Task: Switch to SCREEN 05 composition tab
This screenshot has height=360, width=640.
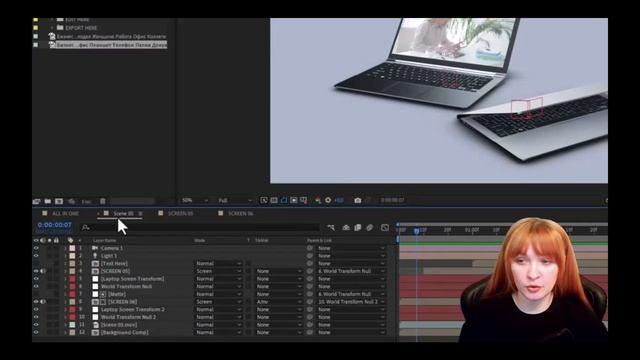Action: click(180, 213)
